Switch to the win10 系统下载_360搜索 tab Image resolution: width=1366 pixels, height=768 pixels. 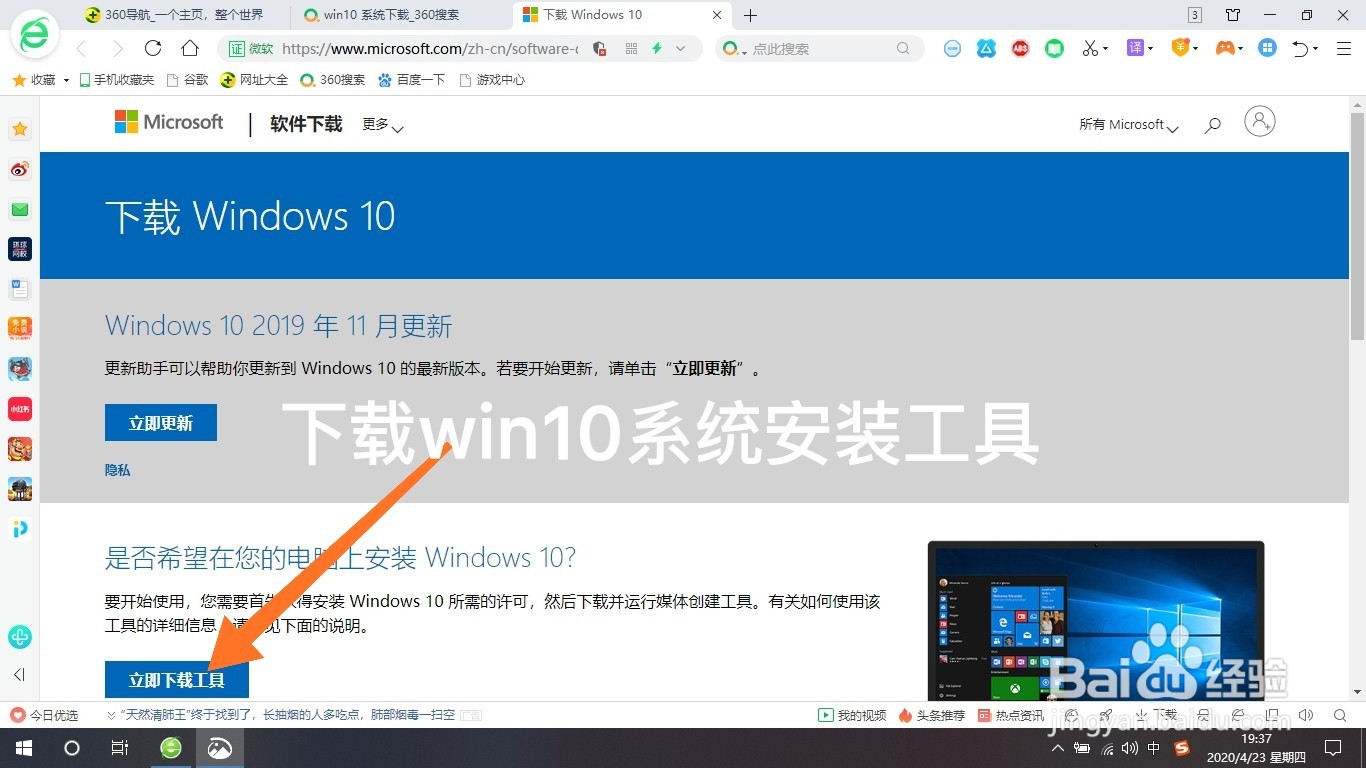(402, 15)
